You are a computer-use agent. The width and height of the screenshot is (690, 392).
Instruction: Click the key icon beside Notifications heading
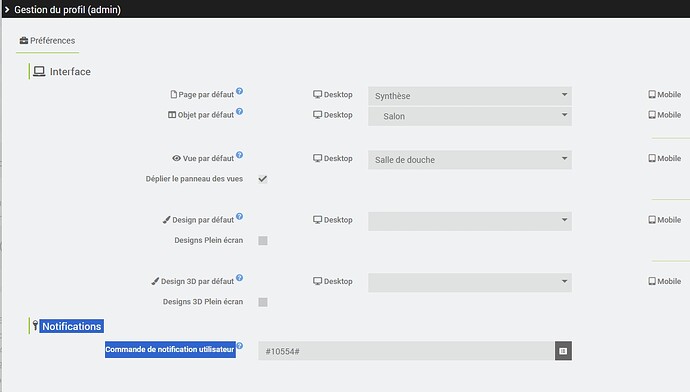35,326
